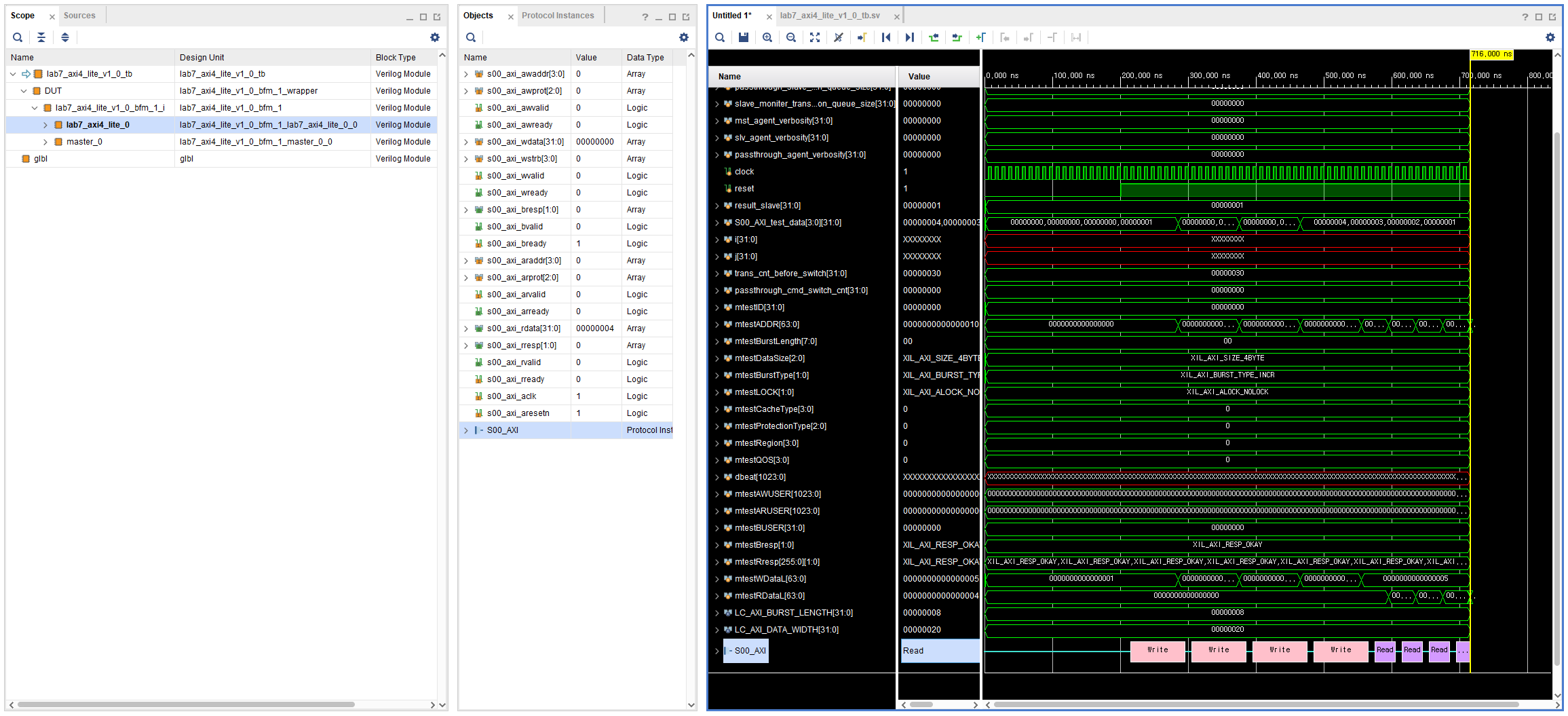Expand the S00_AXI protocol instance in Objects
The width and height of the screenshot is (1568, 716).
466,430
